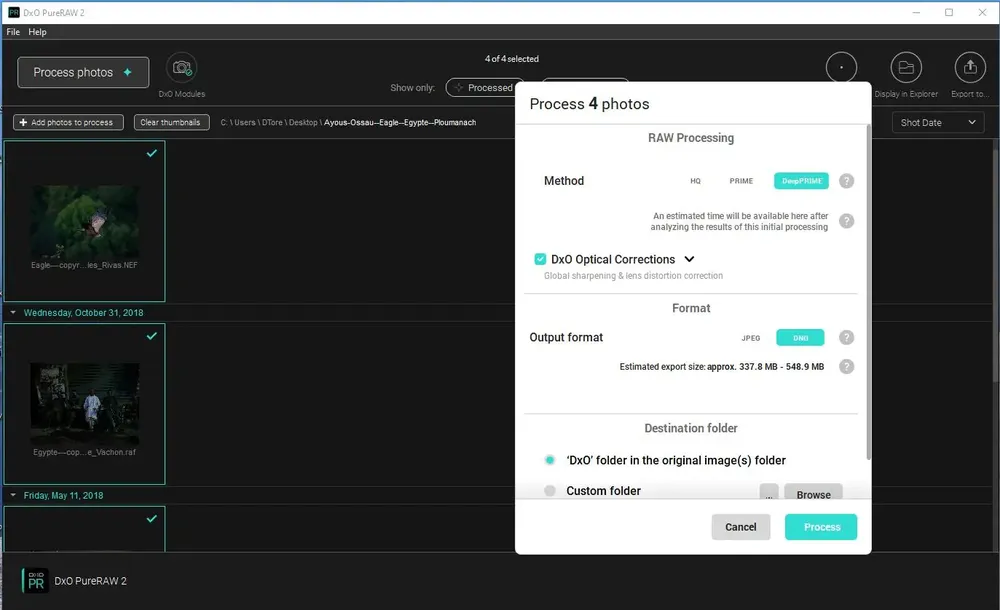Screen dimensions: 1000x610
Task: Click the Ayous-Ossau folder path segment
Action: point(400,123)
